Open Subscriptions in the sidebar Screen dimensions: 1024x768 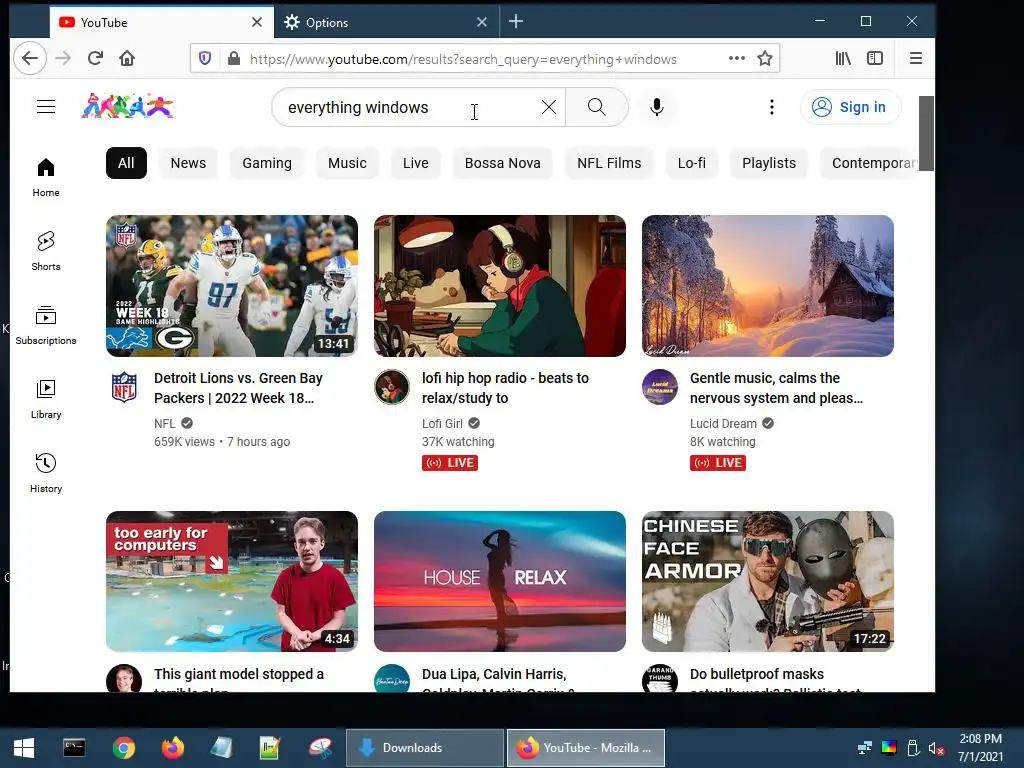[x=46, y=325]
